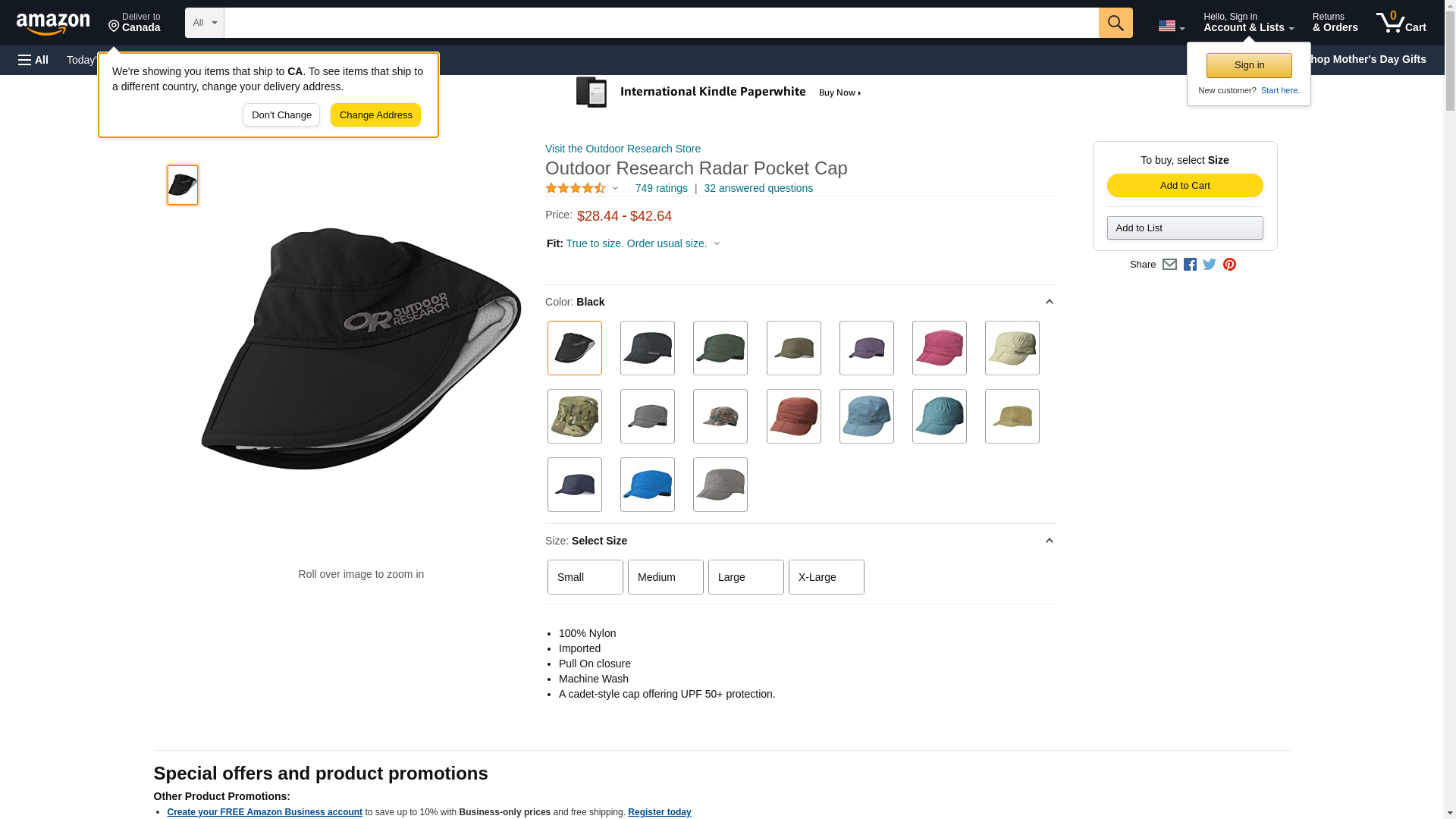Choose the pink cap color swatch
This screenshot has height=819, width=1456.
tap(939, 348)
